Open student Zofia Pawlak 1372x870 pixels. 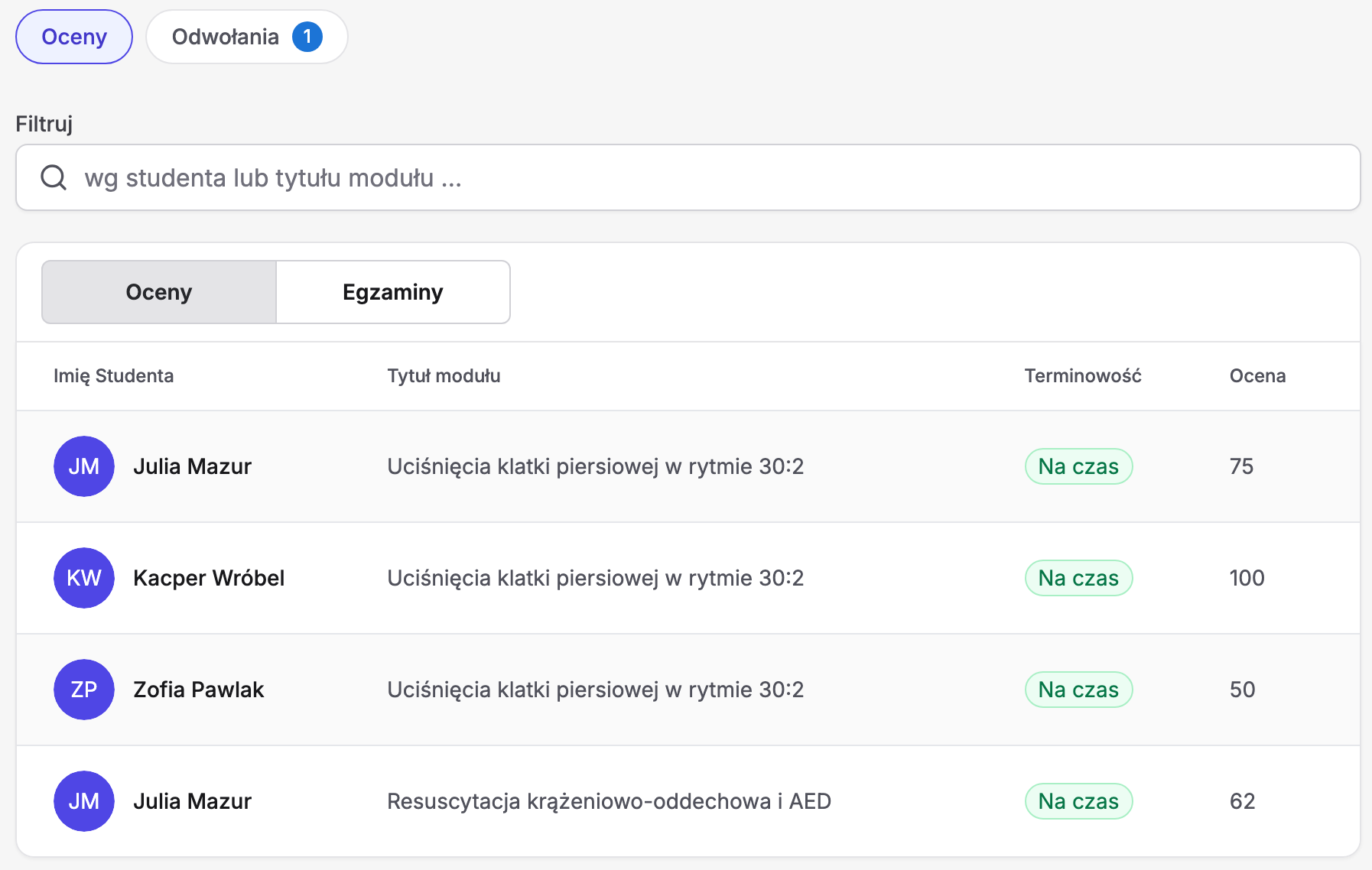198,690
